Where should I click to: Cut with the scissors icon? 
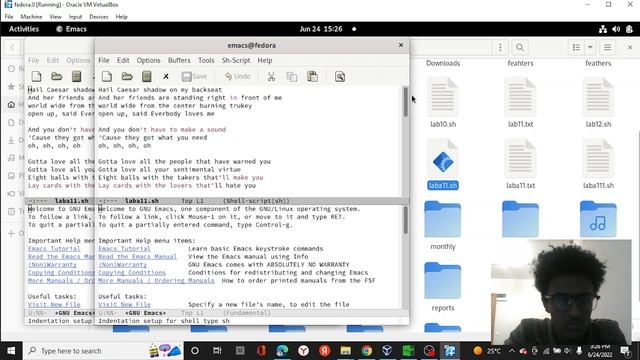coord(271,76)
